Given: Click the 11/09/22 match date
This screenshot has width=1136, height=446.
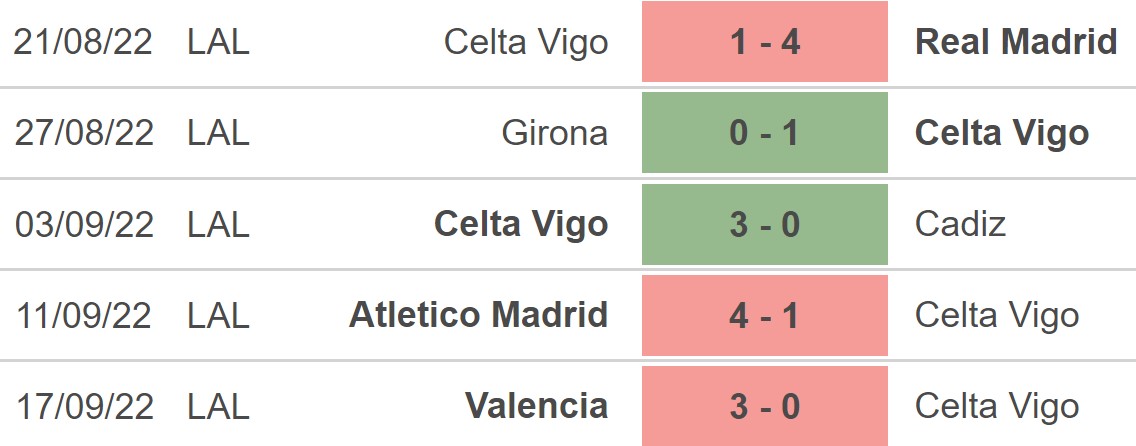Looking at the screenshot, I should pyautogui.click(x=84, y=315).
